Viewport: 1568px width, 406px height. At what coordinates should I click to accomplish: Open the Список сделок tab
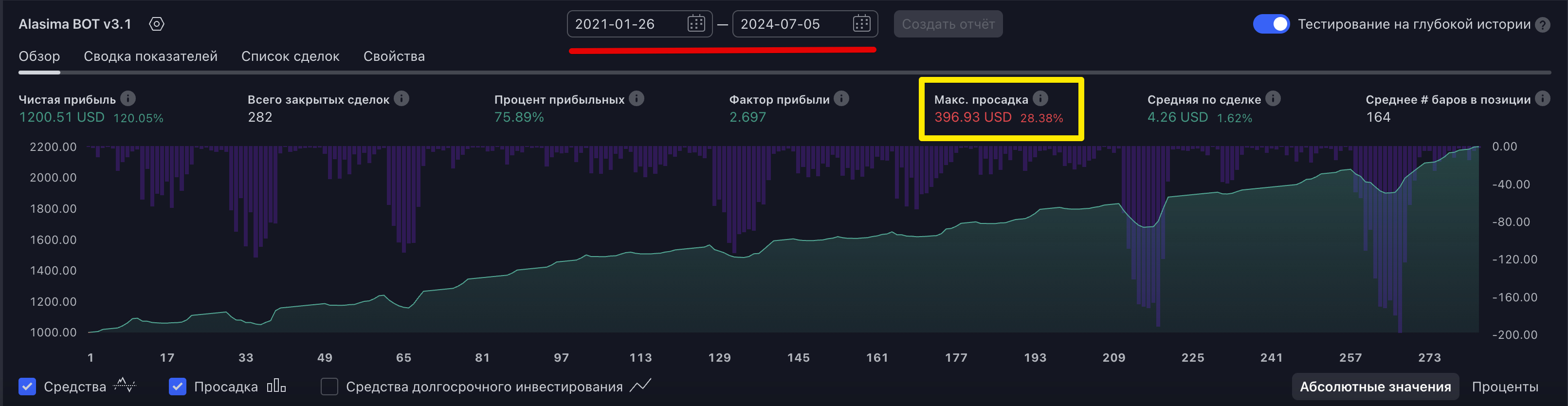[291, 56]
